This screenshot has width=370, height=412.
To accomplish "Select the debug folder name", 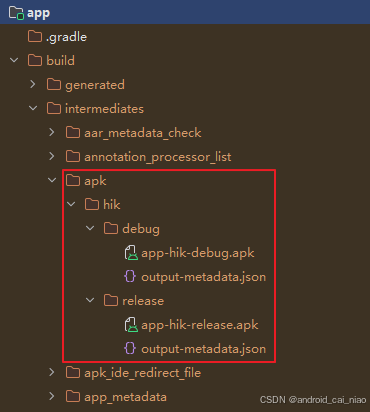I will [x=141, y=229].
